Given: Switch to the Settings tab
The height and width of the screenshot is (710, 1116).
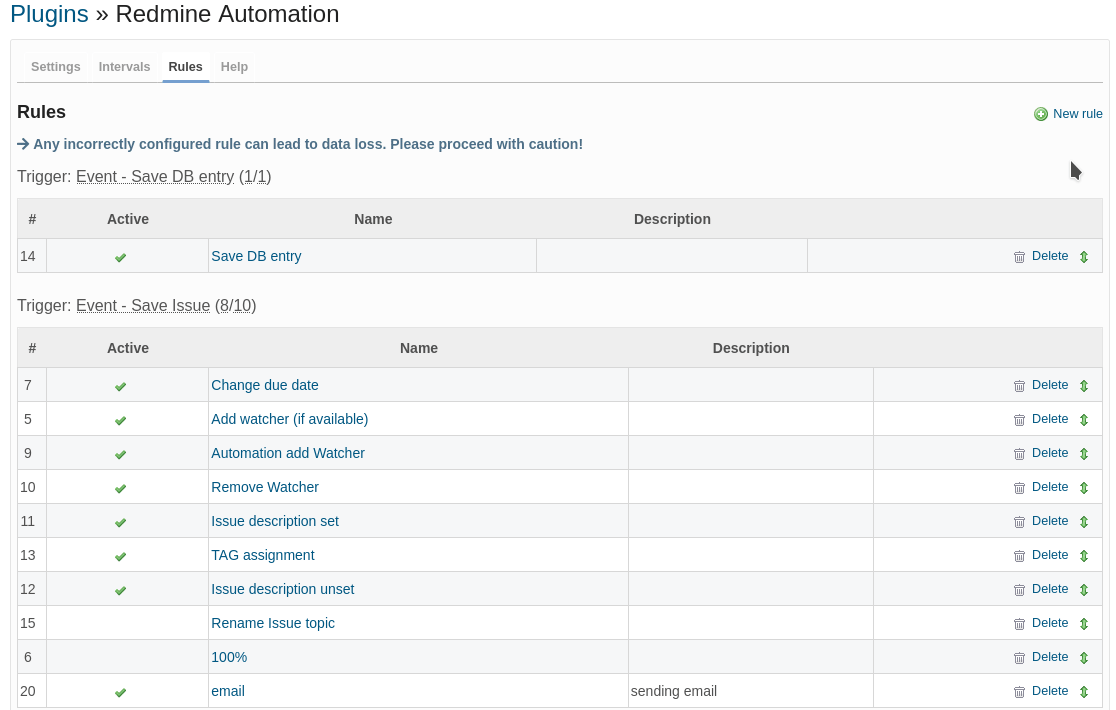Looking at the screenshot, I should pyautogui.click(x=56, y=67).
